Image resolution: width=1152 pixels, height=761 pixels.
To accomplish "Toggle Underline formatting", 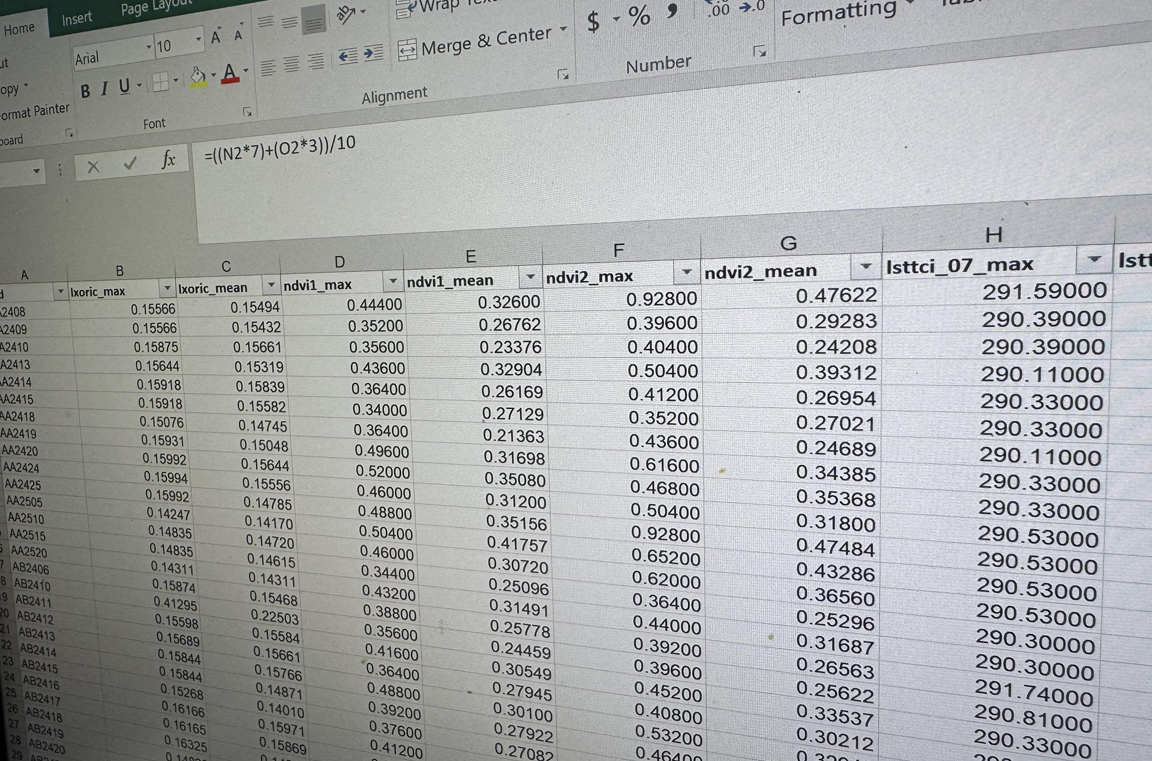I will click(124, 87).
